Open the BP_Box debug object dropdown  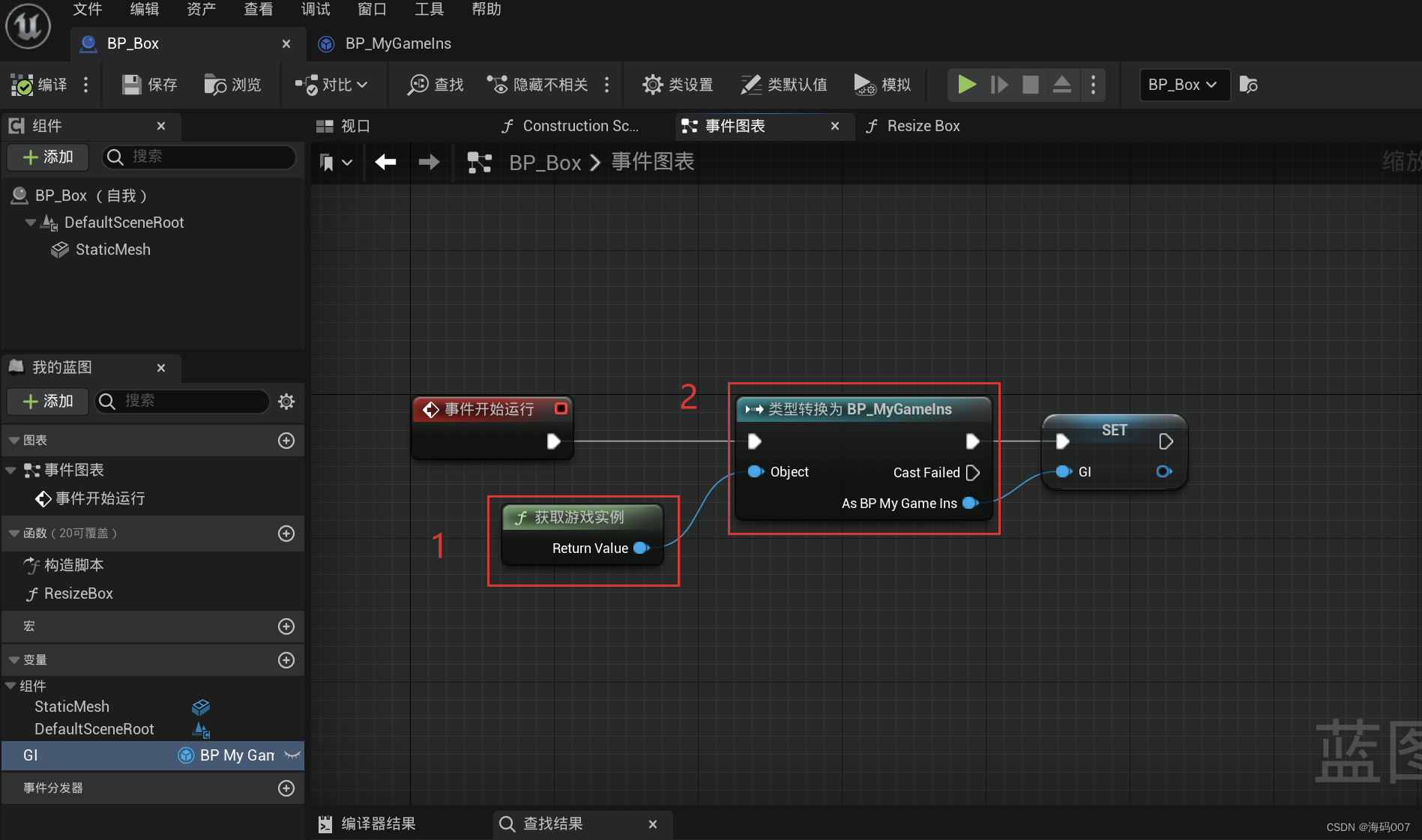point(1184,85)
